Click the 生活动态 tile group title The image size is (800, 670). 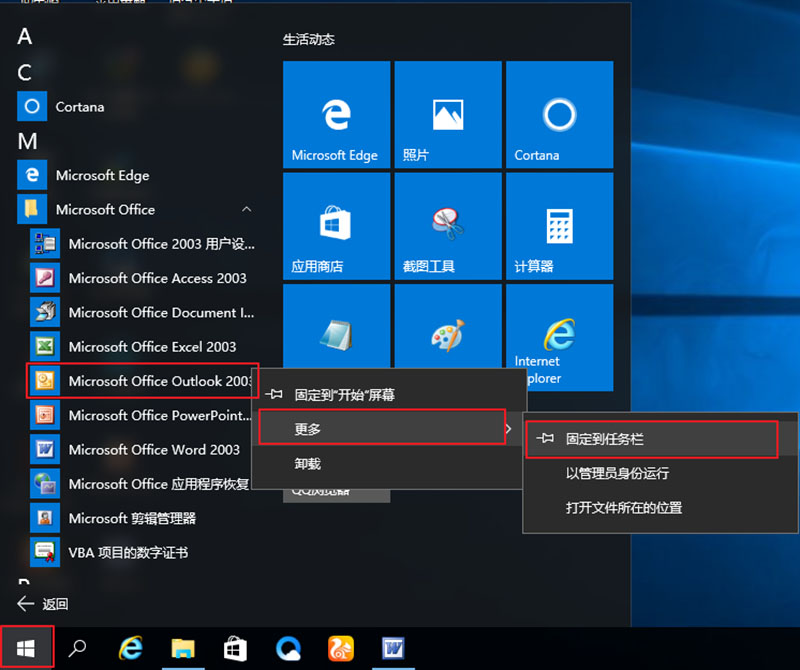pos(309,39)
